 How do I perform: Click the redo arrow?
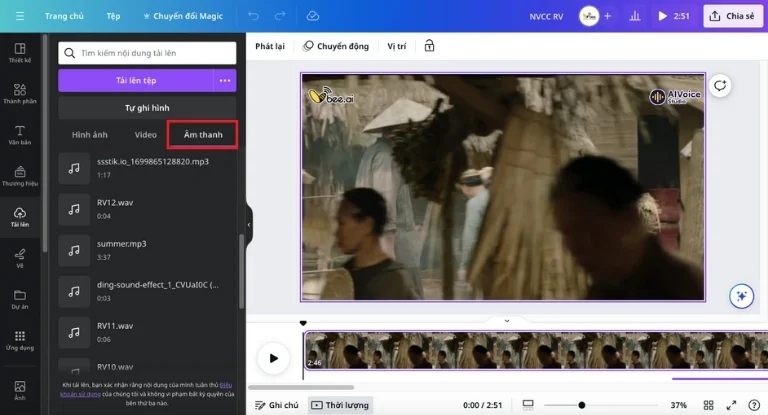click(280, 16)
